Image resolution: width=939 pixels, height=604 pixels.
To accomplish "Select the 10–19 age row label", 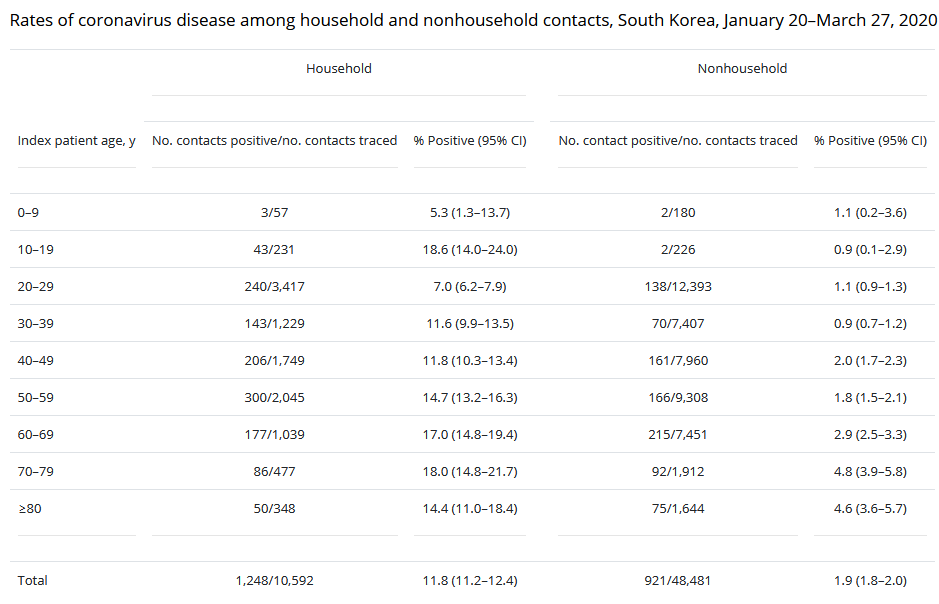I will pos(36,250).
